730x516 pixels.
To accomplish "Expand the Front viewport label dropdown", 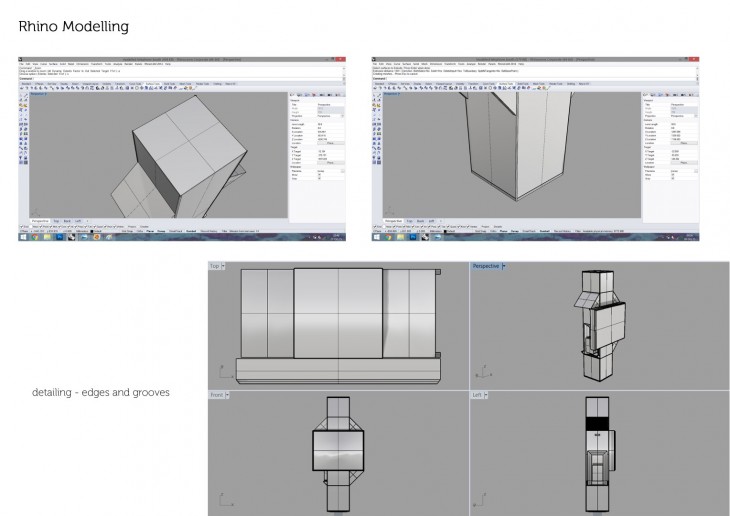I will point(227,395).
